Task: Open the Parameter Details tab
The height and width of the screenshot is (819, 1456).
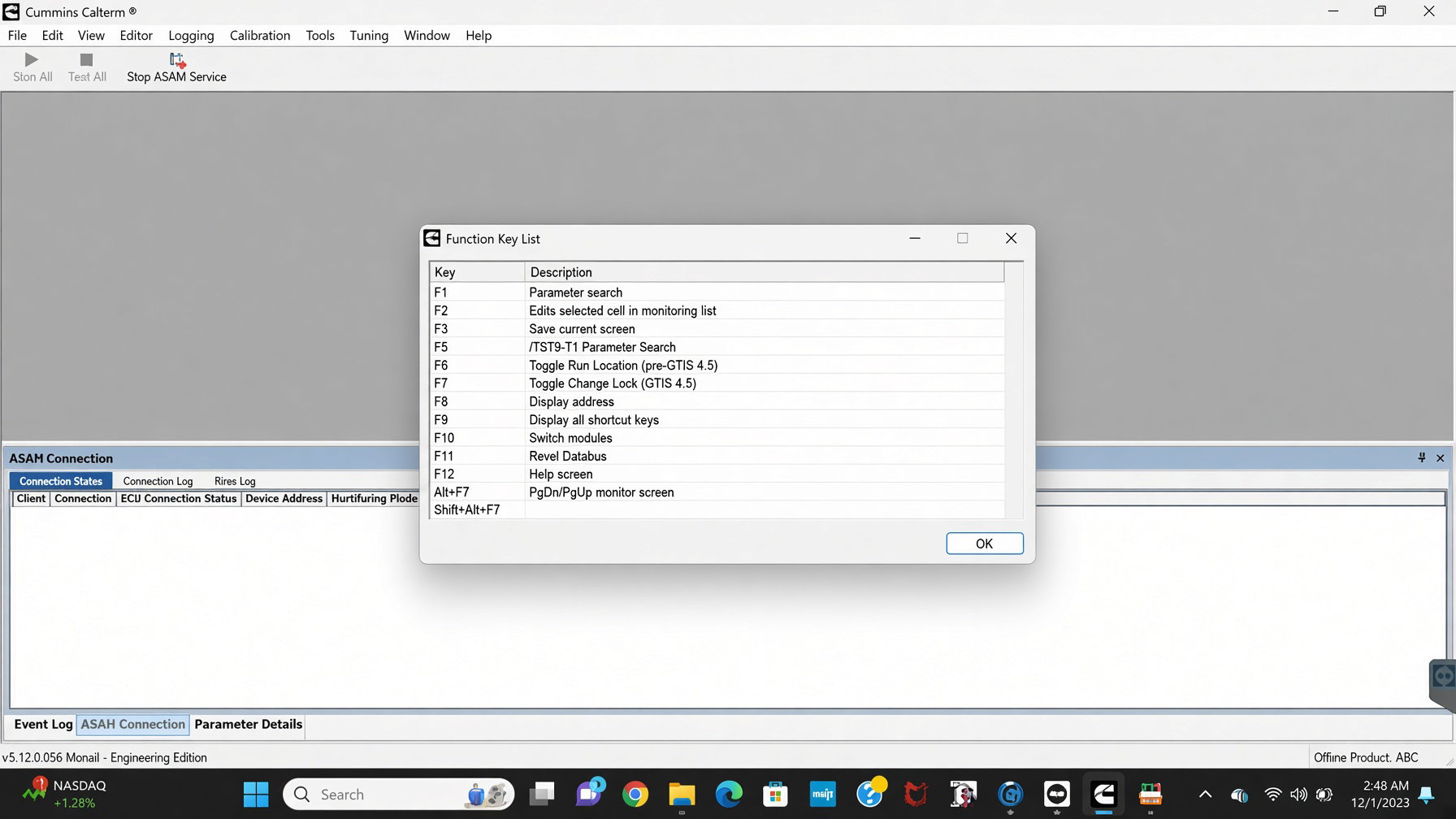Action: coord(248,724)
